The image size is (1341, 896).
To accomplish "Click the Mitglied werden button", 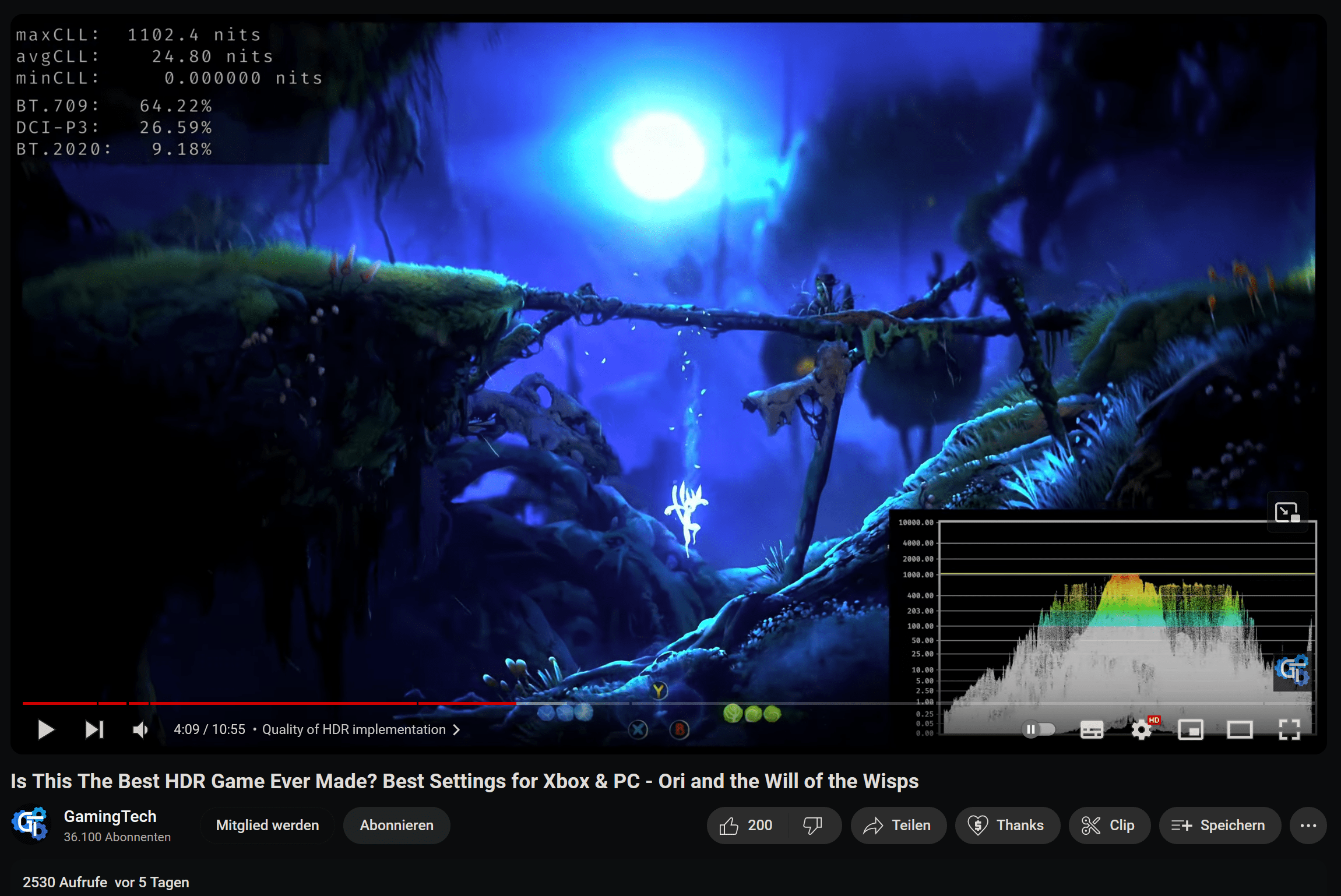I will pos(268,825).
